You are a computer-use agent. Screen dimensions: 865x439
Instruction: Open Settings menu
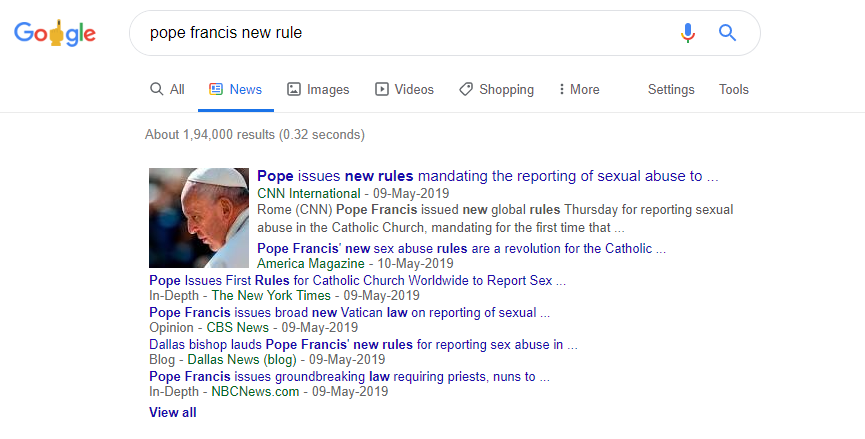(671, 89)
